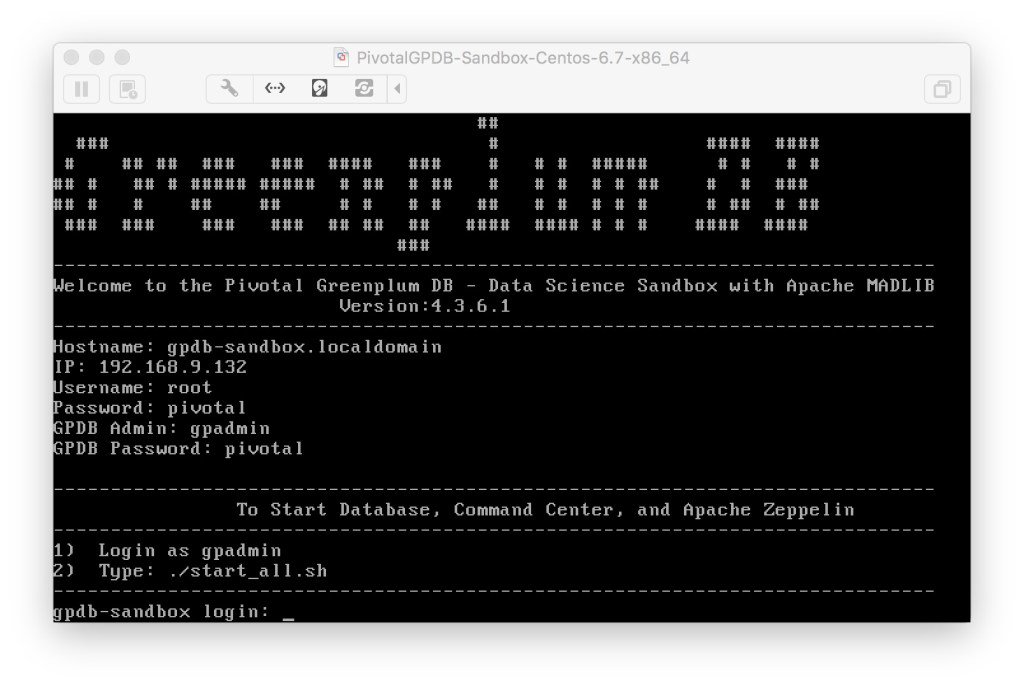
Task: Click the window title PivotalGPDB-Sandbox-Centos-6.7-x86_64
Action: (522, 58)
